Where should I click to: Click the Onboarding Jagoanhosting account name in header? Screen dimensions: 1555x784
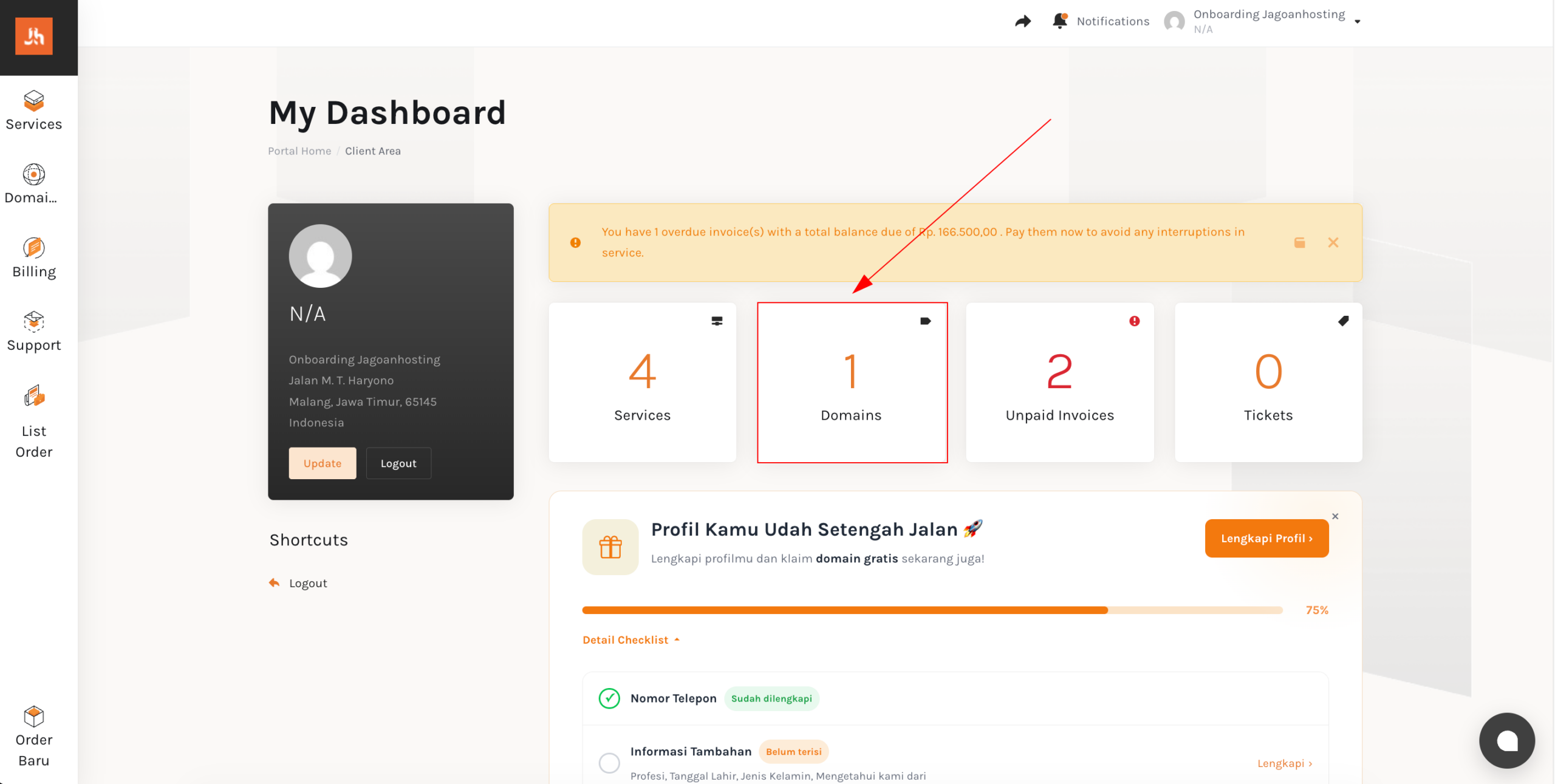[1269, 14]
